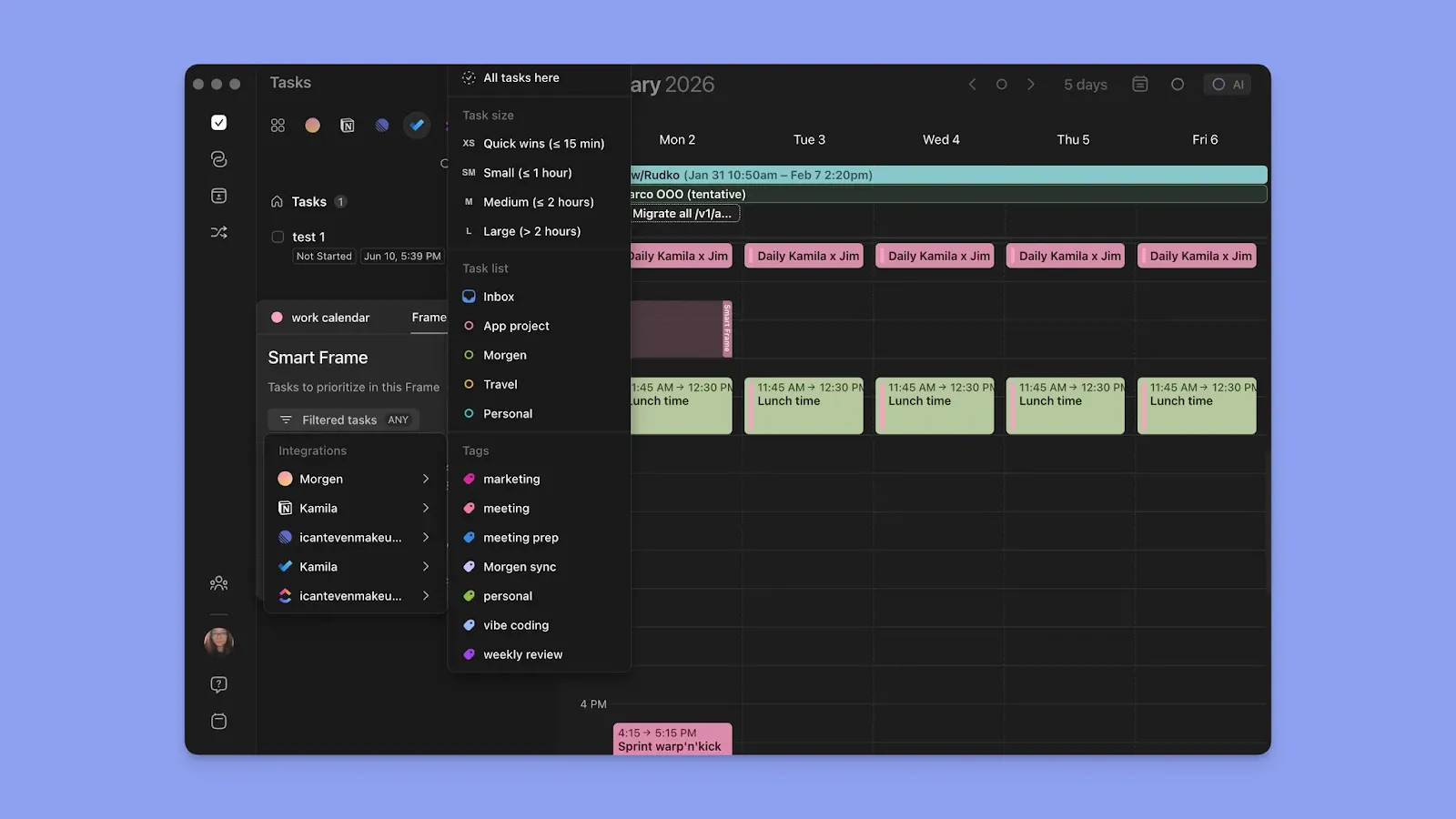Select the Tasks checkmark icon in sidebar
The height and width of the screenshot is (819, 1456).
click(x=218, y=123)
